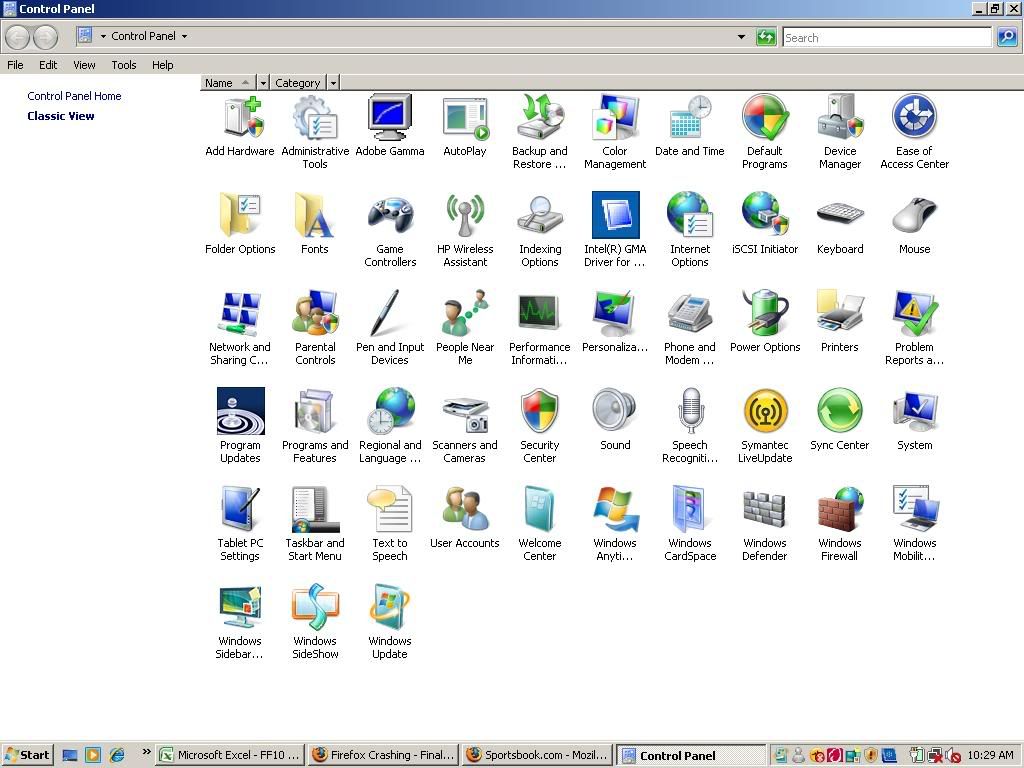The height and width of the screenshot is (768, 1024).
Task: Open Windows Sidebar properties icon
Action: 240,607
